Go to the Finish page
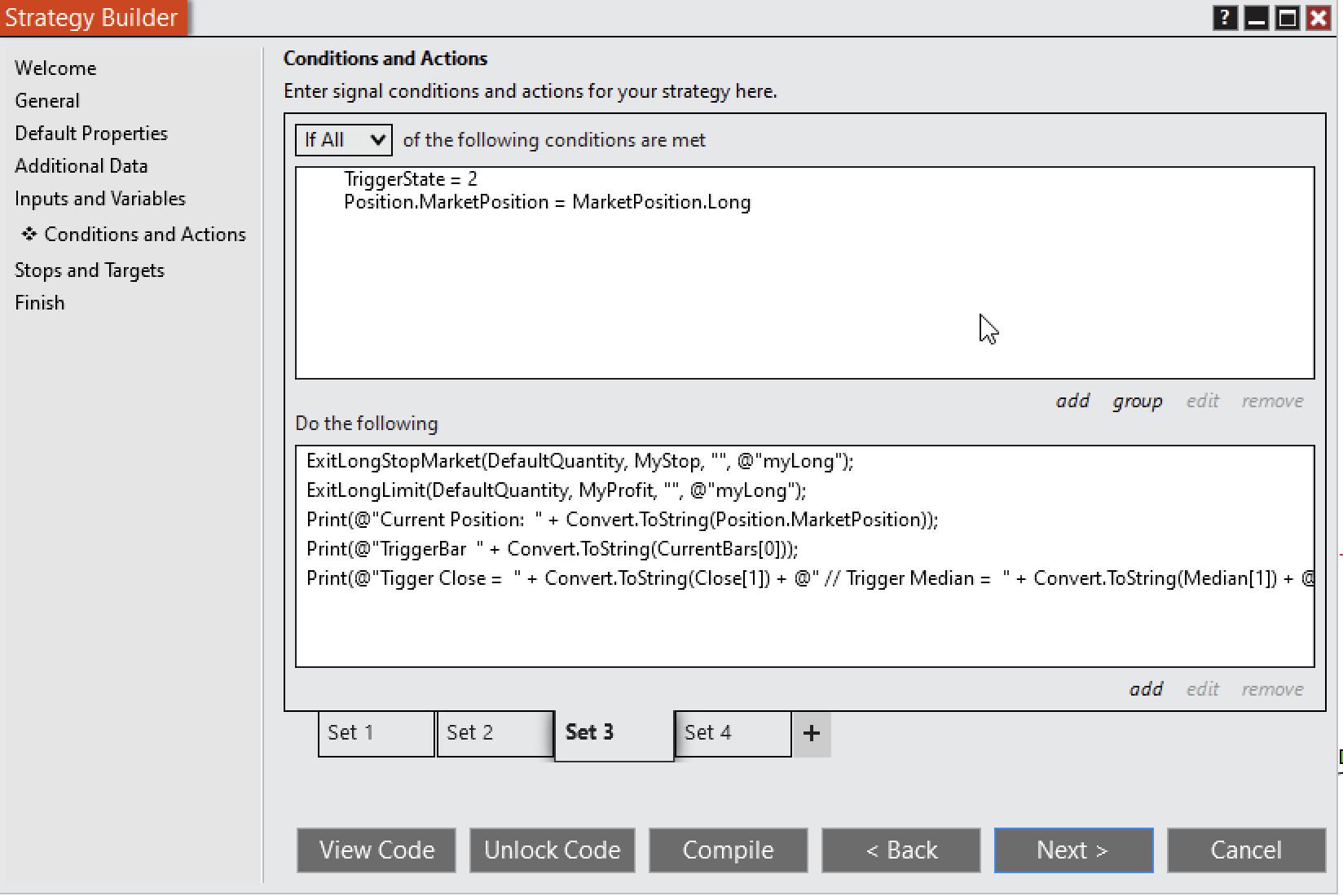This screenshot has width=1343, height=896. click(x=40, y=303)
